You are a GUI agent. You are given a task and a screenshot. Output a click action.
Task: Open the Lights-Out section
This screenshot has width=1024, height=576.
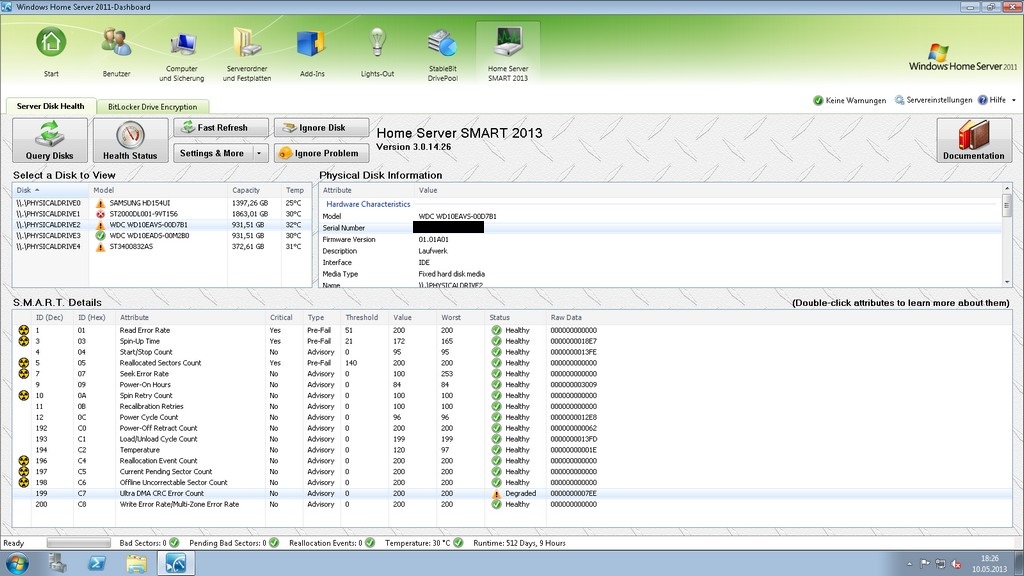[377, 53]
